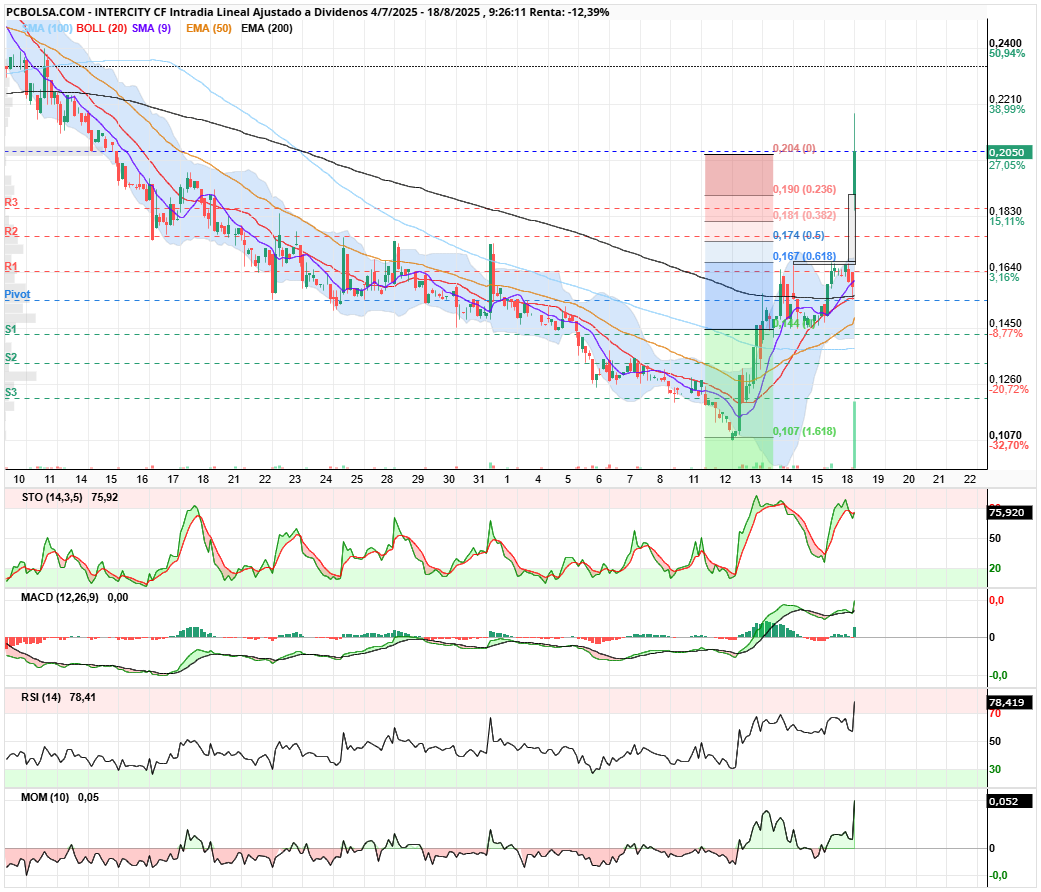Click the 0,2400 price axis label
Screen dimensions: 1041x892
click(1006, 44)
